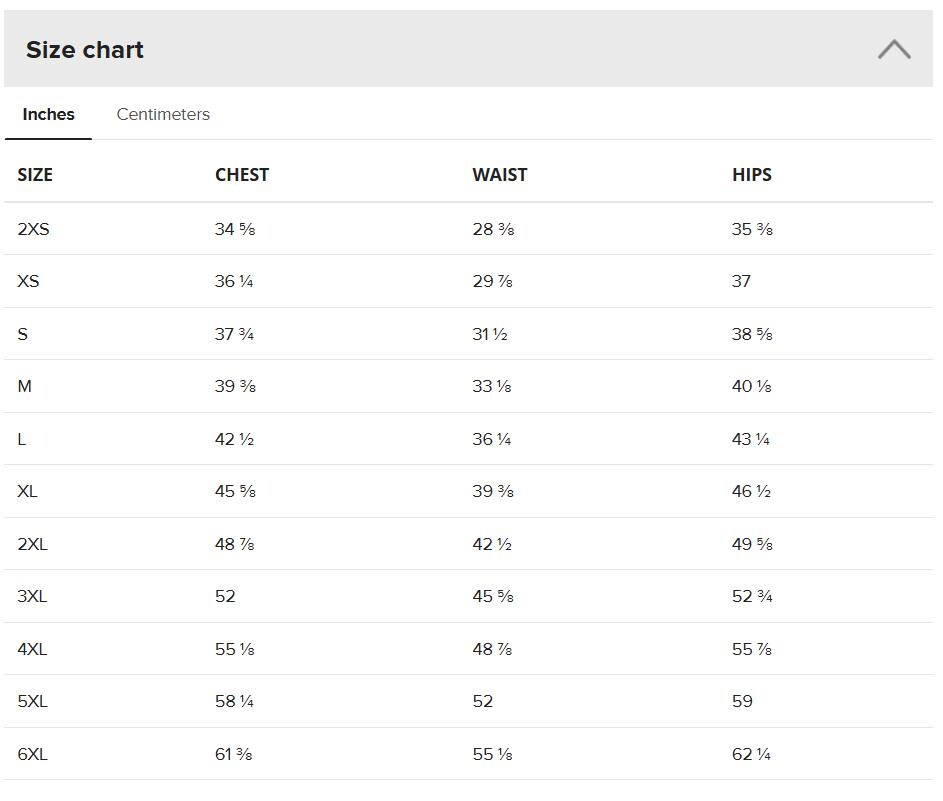Select the XS size row label

[28, 281]
